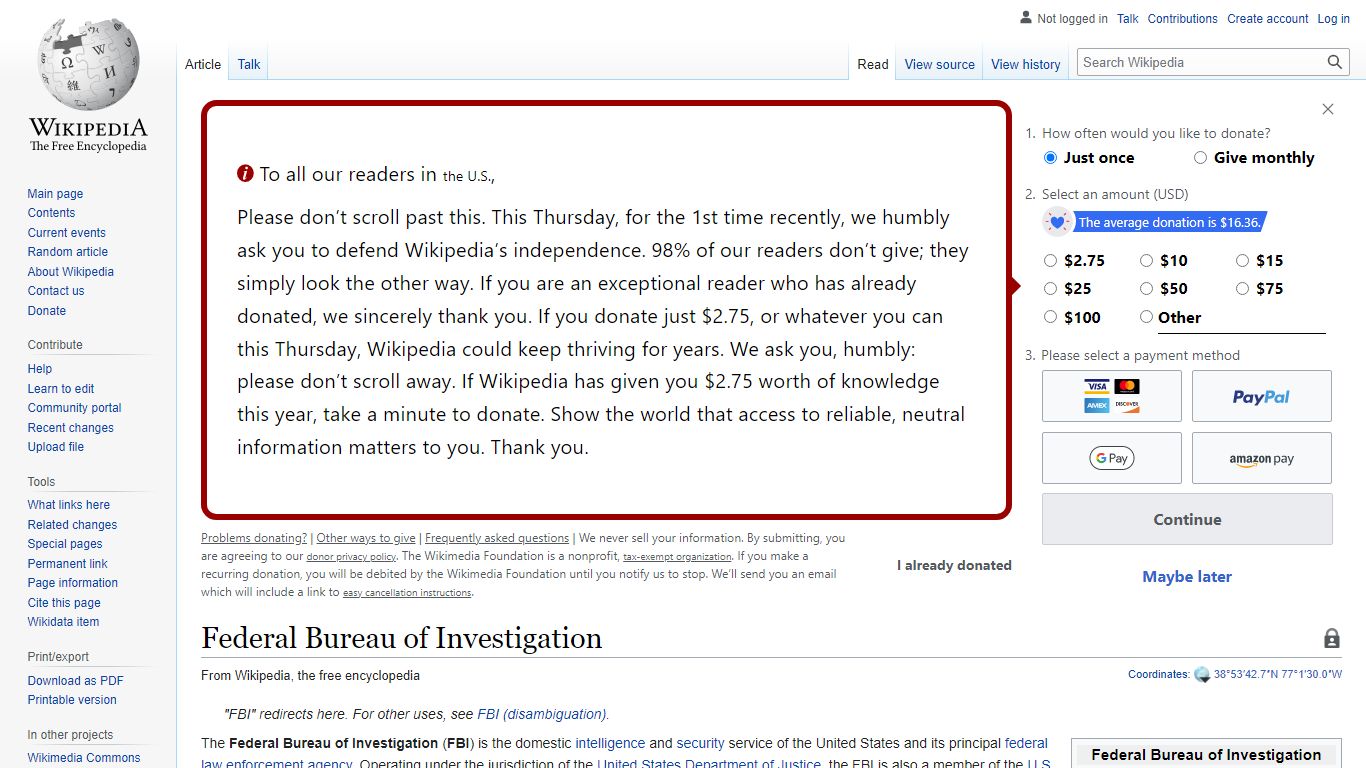The width and height of the screenshot is (1366, 768).
Task: Open Cite this page link
Action: click(x=64, y=603)
